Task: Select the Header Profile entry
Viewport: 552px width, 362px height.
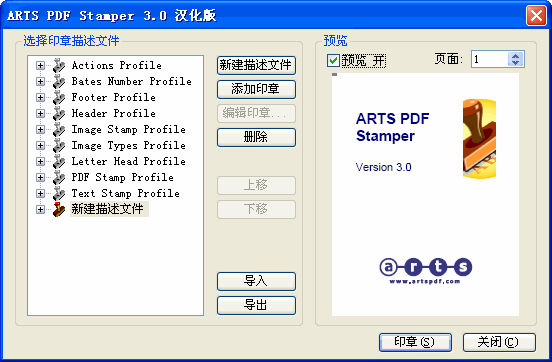Action: pyautogui.click(x=113, y=113)
